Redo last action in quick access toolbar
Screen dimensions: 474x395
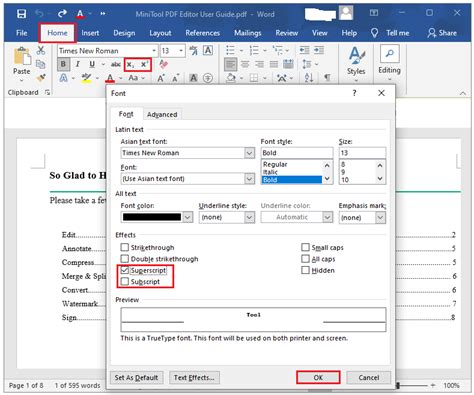pyautogui.click(x=62, y=14)
